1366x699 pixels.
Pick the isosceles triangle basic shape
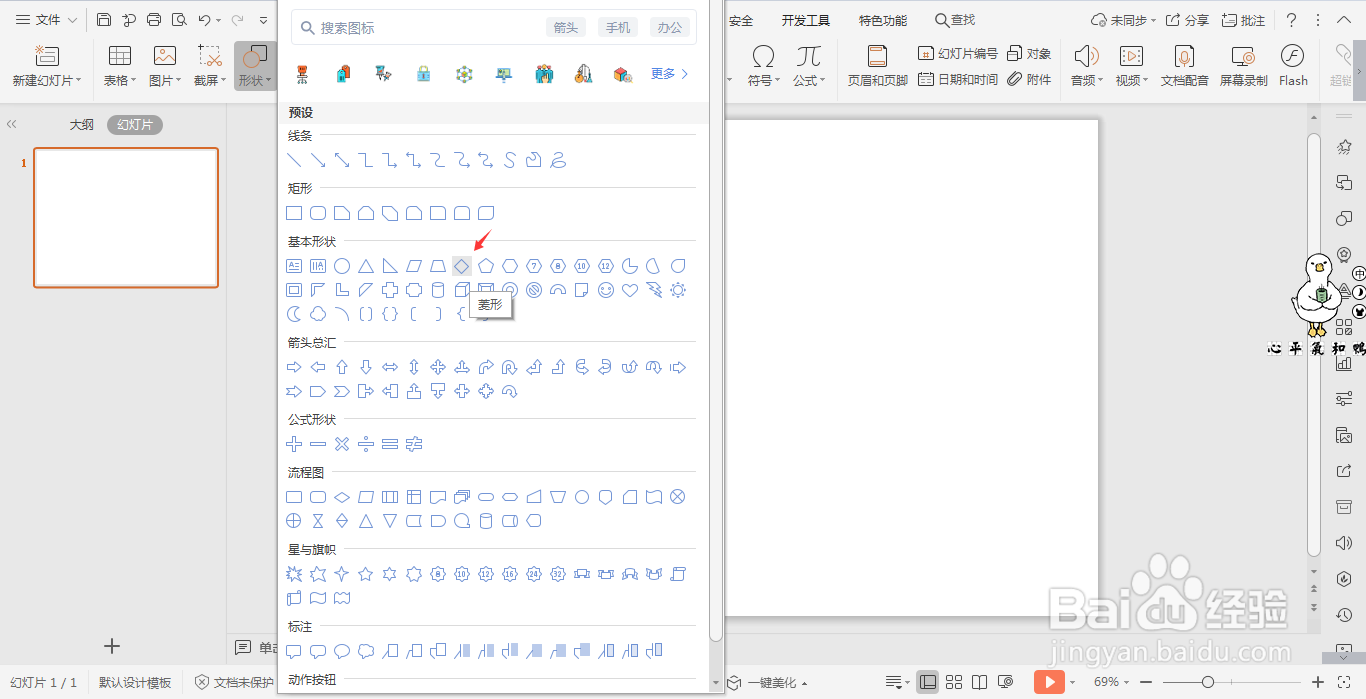pos(366,266)
